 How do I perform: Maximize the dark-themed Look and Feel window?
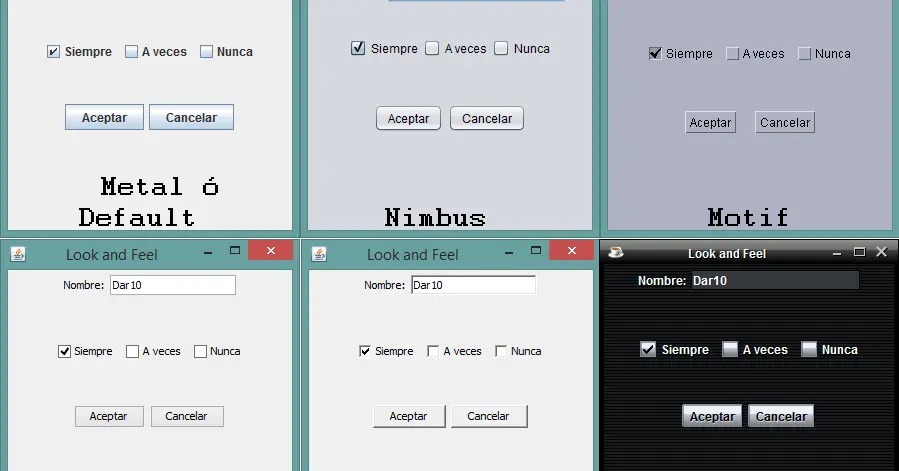(860, 253)
